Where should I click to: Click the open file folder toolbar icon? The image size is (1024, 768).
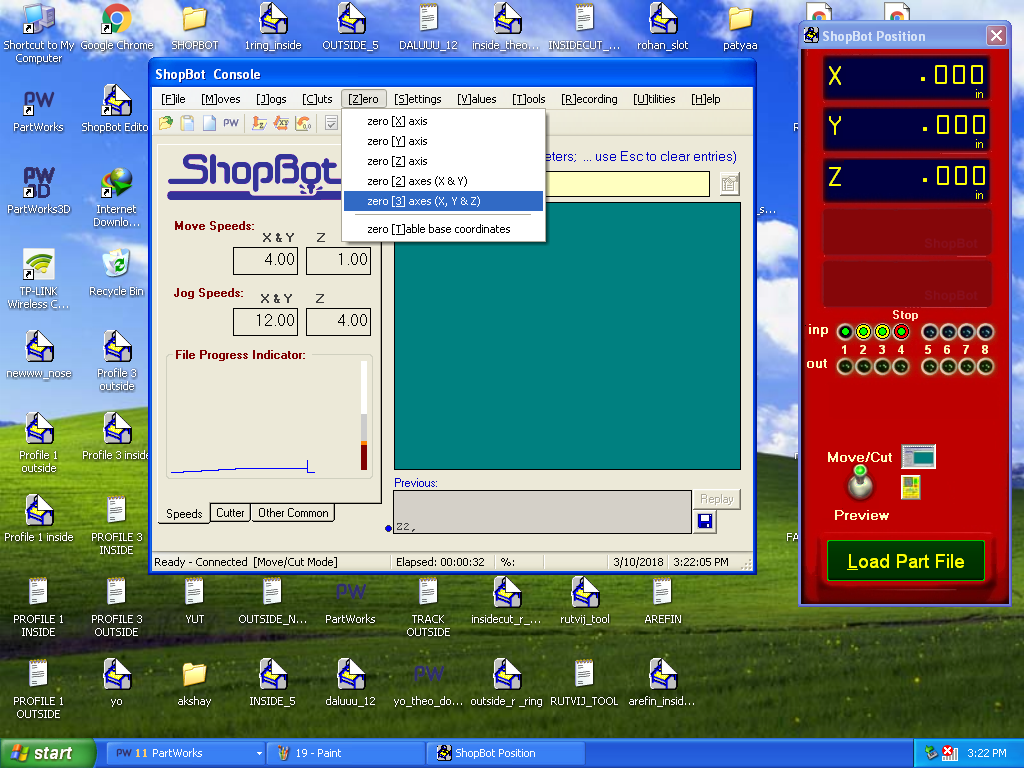tap(166, 123)
